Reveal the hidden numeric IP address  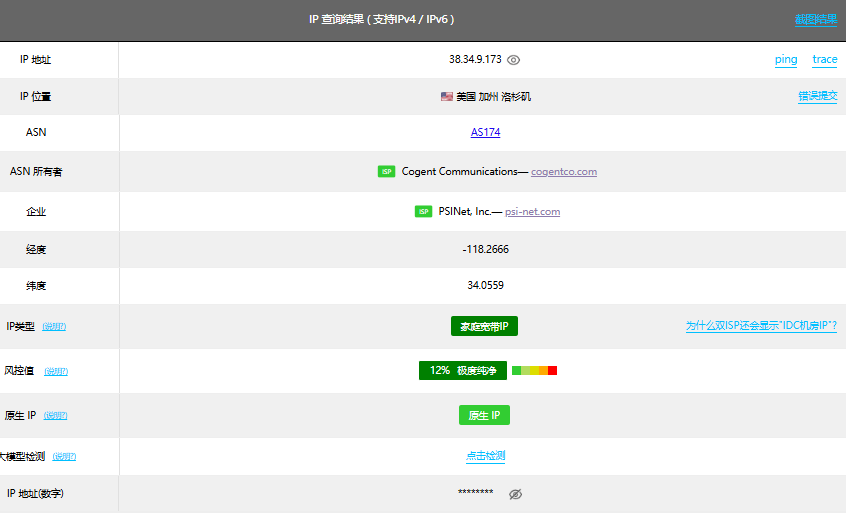pos(516,494)
